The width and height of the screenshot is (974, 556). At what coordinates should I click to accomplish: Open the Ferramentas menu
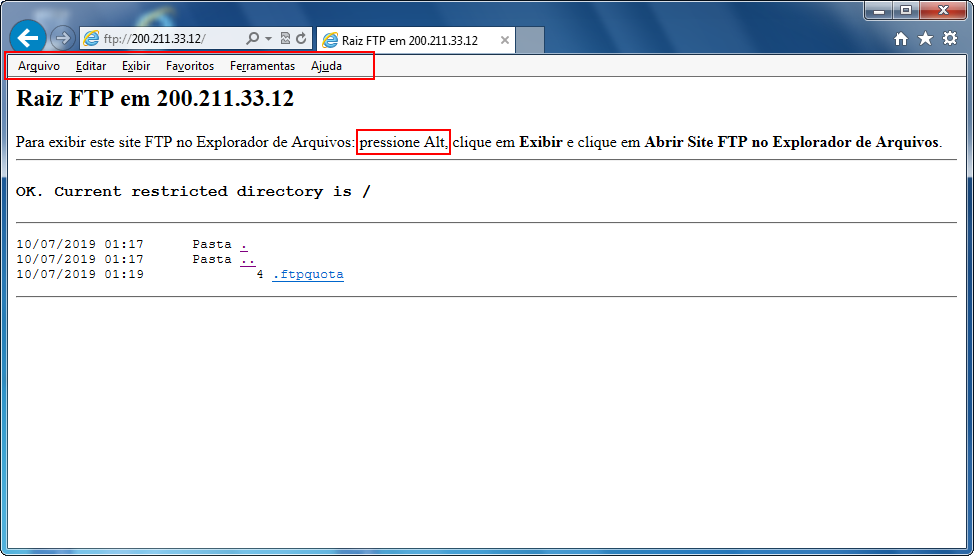click(263, 66)
